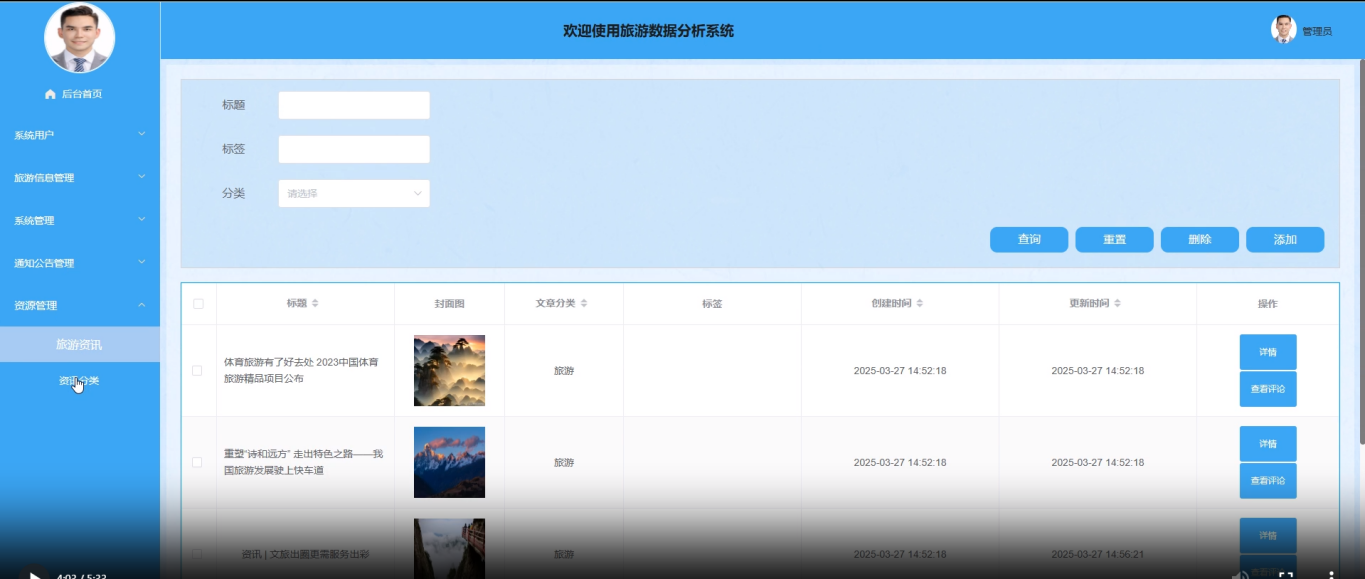1365x579 pixels.
Task: Expand the 系统用户 menu
Action: [x=80, y=135]
